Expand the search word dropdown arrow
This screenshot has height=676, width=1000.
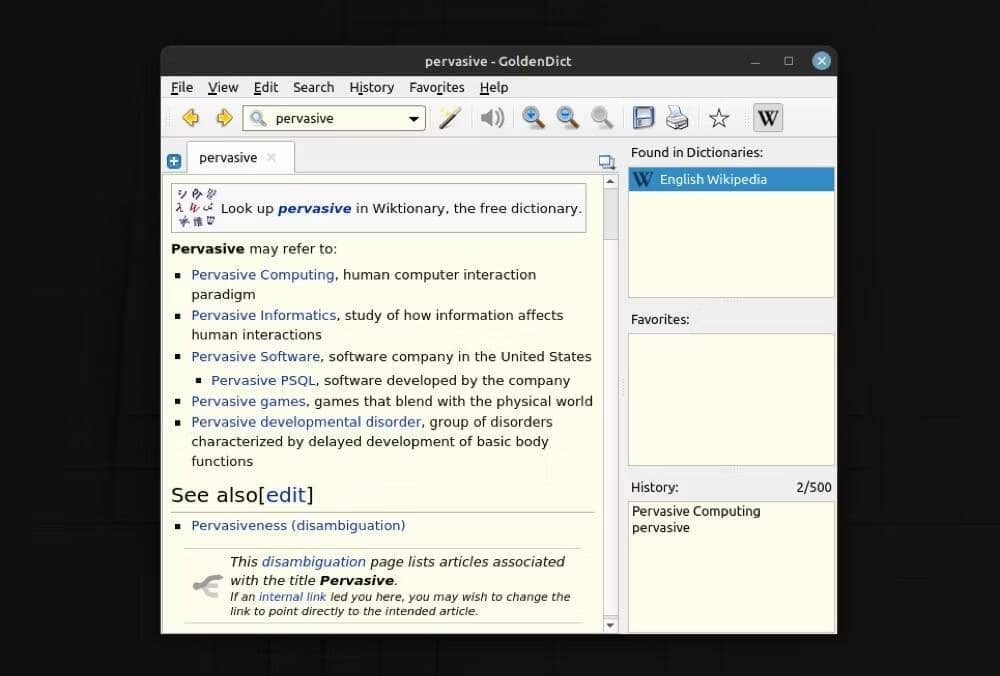414,119
